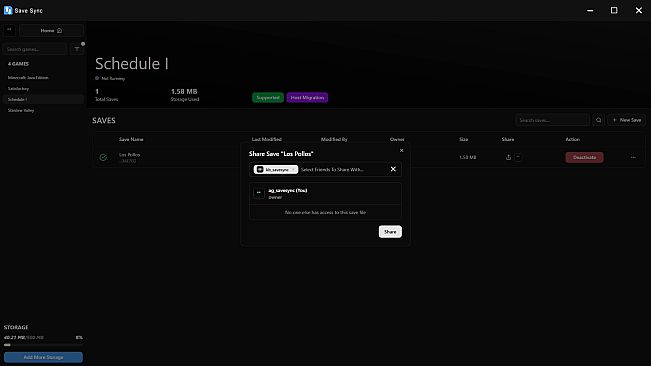The width and height of the screenshot is (651, 366).
Task: Clear the friend selection with X
Action: click(393, 169)
